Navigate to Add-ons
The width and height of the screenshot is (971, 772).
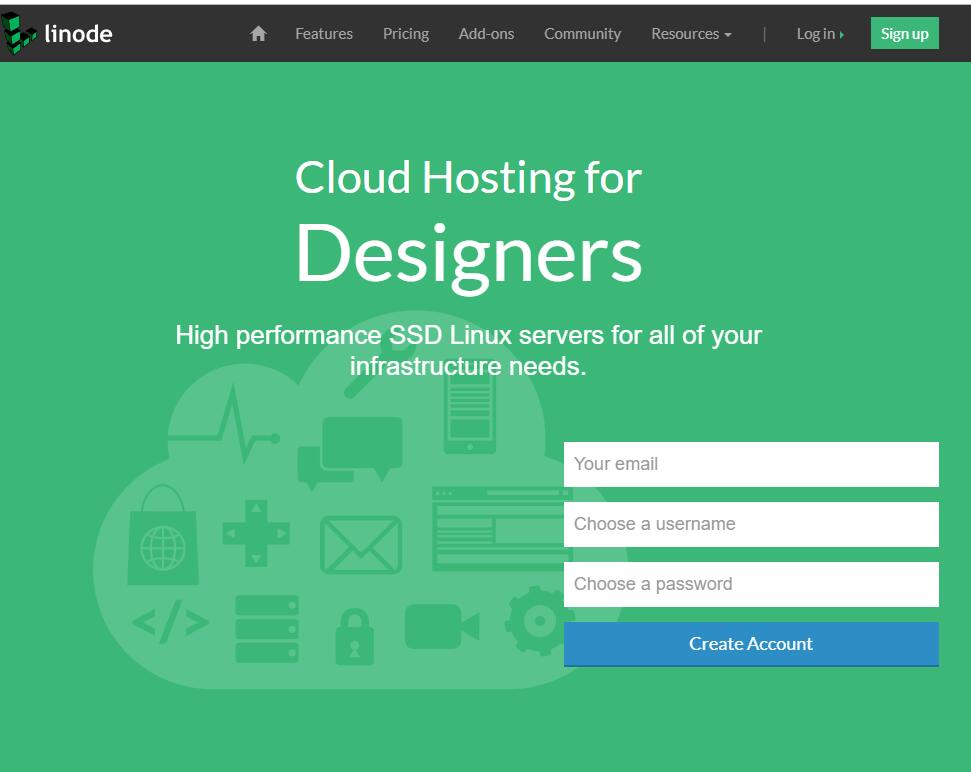point(486,34)
